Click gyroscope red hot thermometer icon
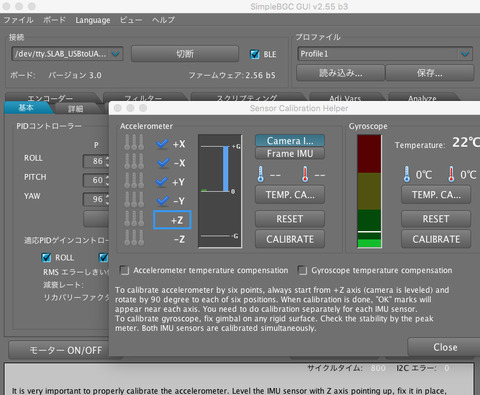 (451, 174)
